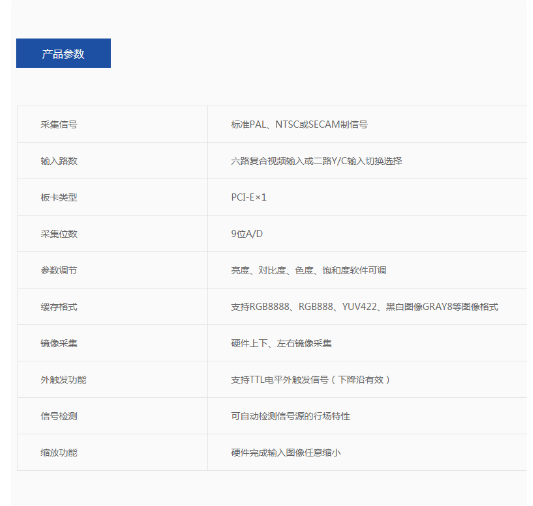The image size is (533, 506).
Task: Select the 外触发功能 label
Action: 64,380
